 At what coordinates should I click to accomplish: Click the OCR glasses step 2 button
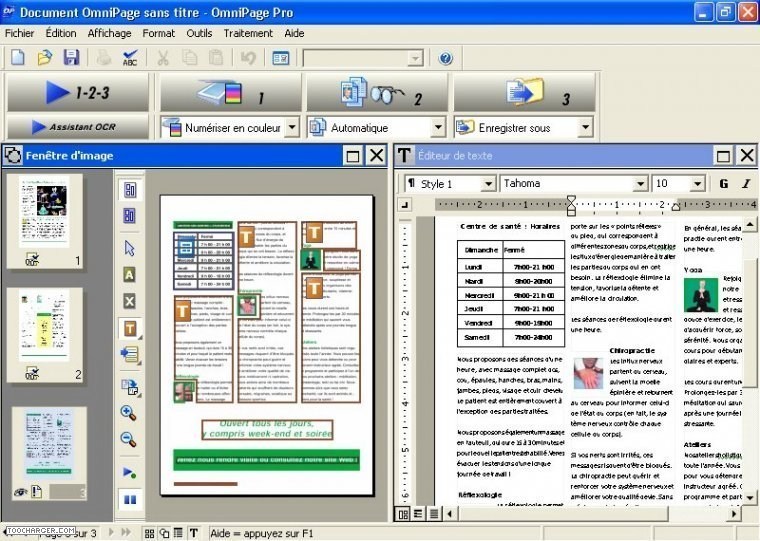point(377,93)
